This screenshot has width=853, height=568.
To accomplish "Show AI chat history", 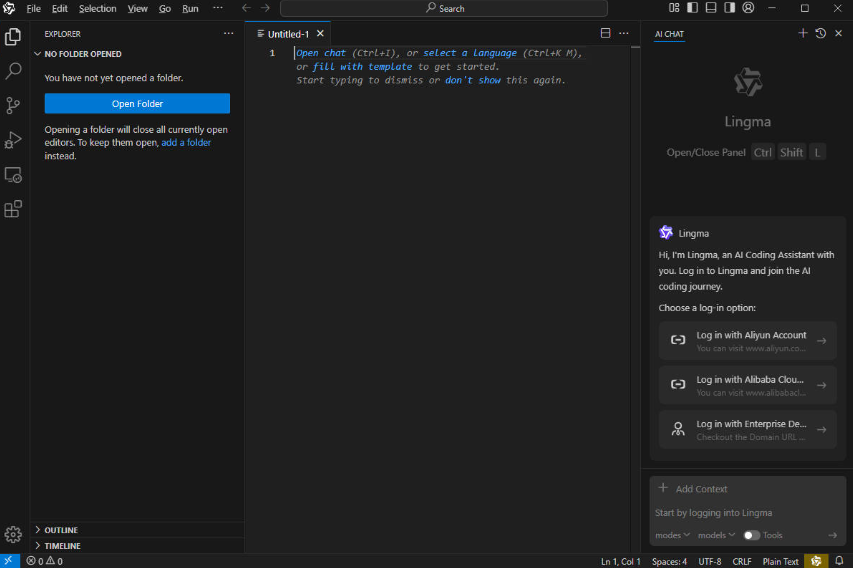I will tap(820, 33).
